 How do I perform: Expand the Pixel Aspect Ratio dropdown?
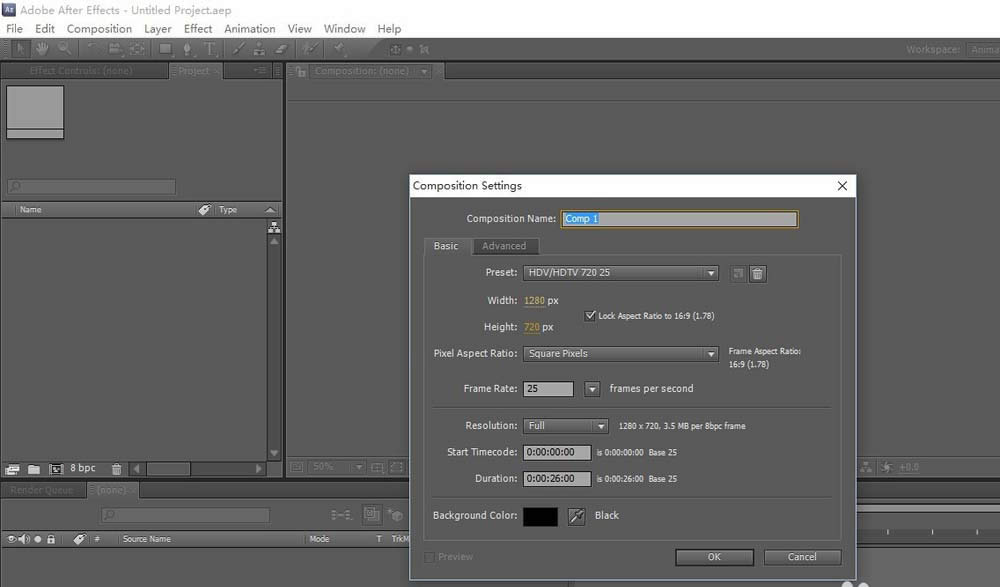pyautogui.click(x=620, y=354)
